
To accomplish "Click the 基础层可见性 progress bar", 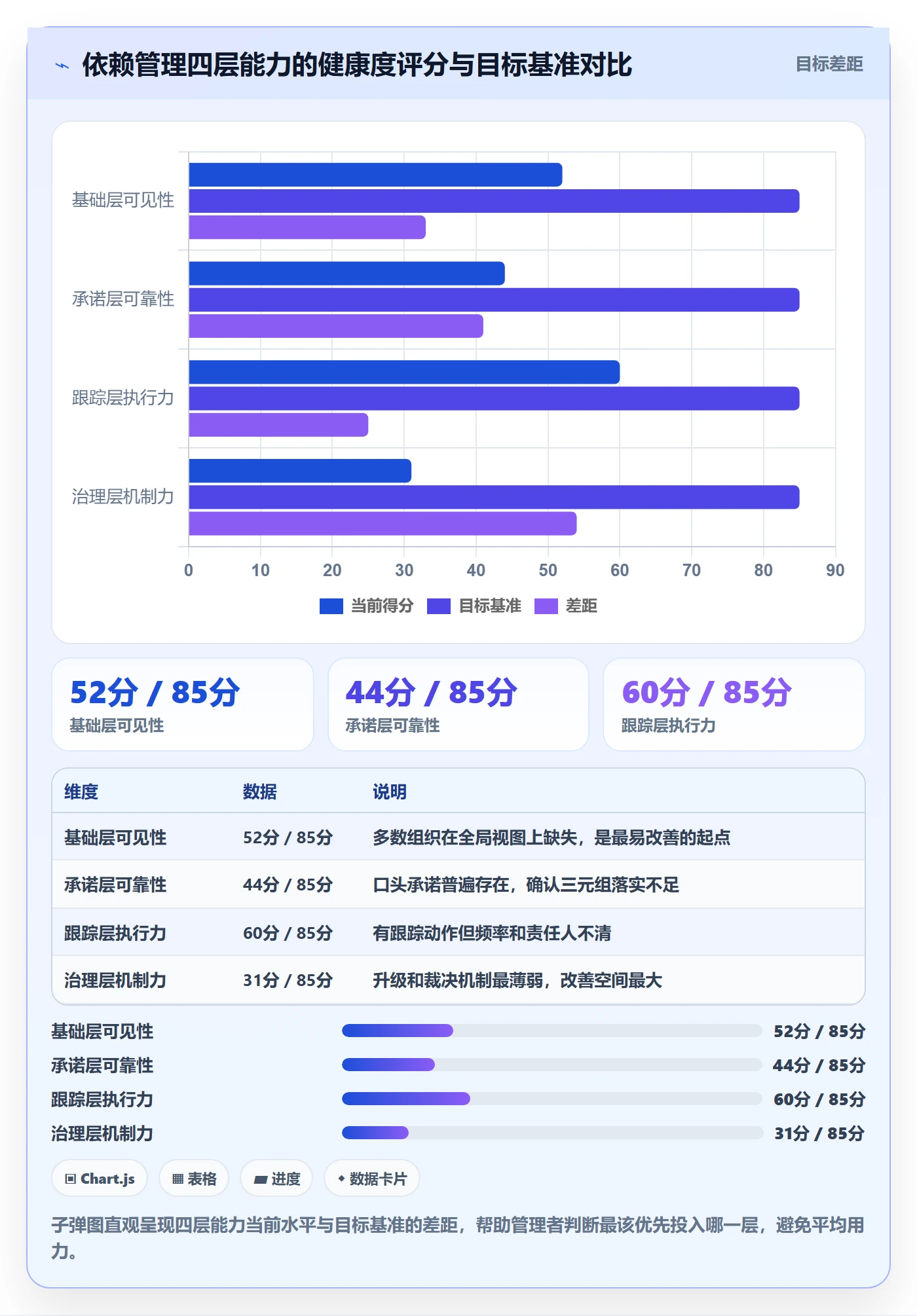I will 552,1031.
